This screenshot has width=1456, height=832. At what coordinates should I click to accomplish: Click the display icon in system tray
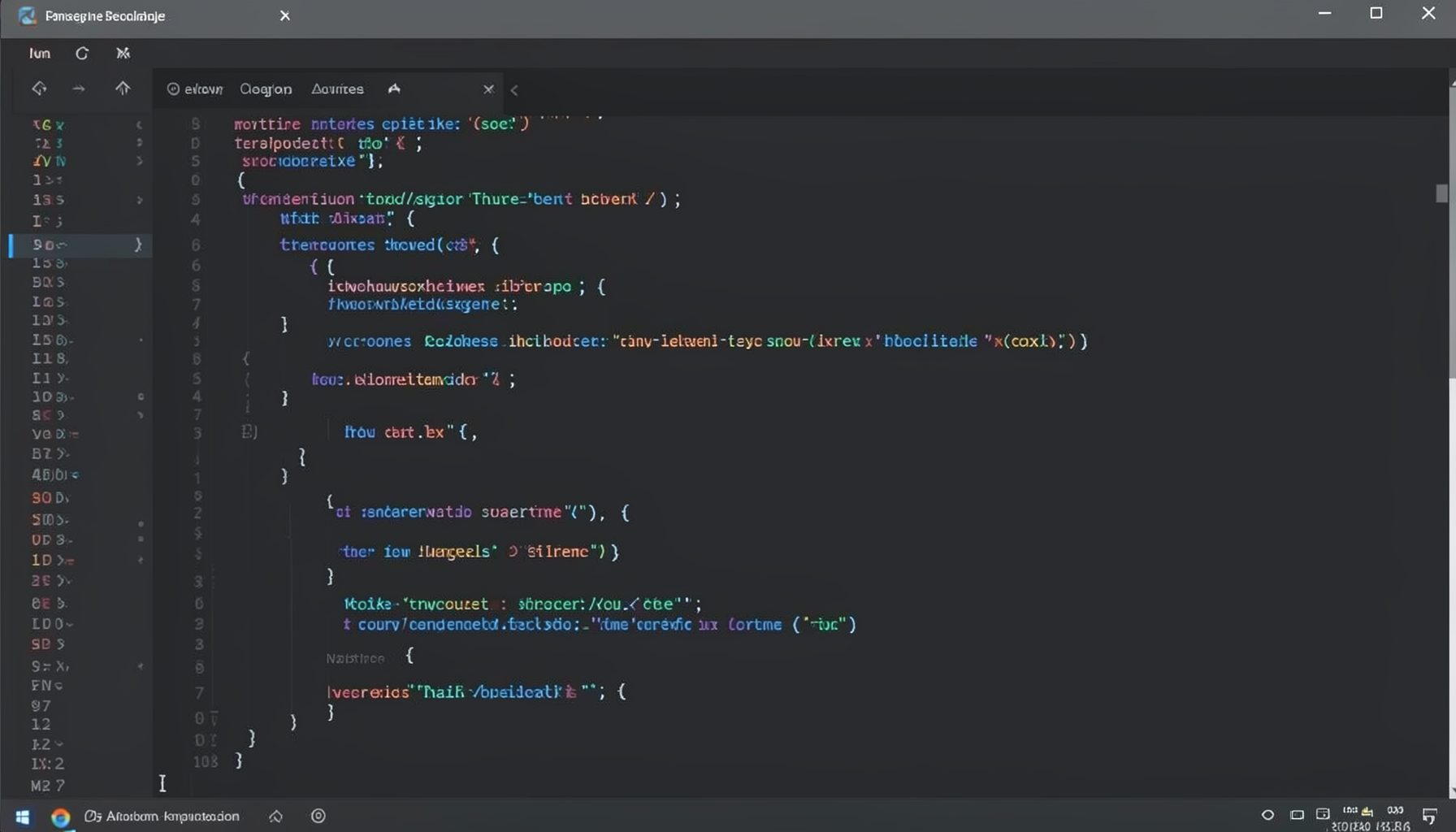click(1323, 814)
